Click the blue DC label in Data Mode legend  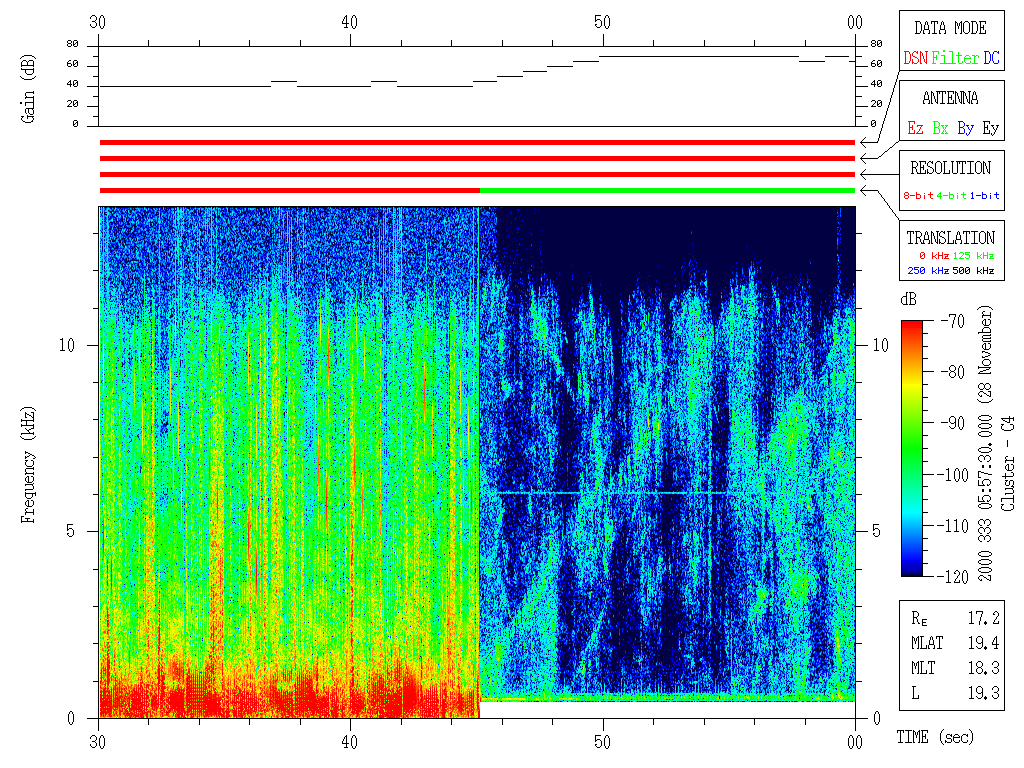[x=991, y=59]
